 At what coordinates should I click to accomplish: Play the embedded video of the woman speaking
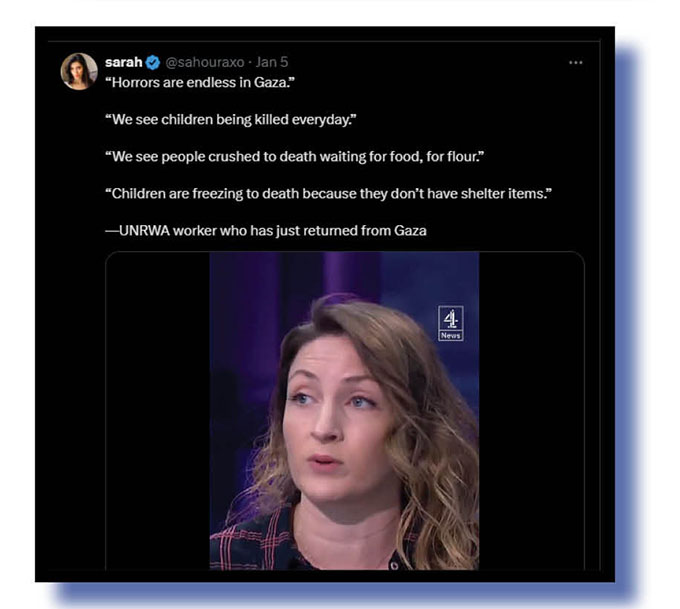tap(344, 411)
